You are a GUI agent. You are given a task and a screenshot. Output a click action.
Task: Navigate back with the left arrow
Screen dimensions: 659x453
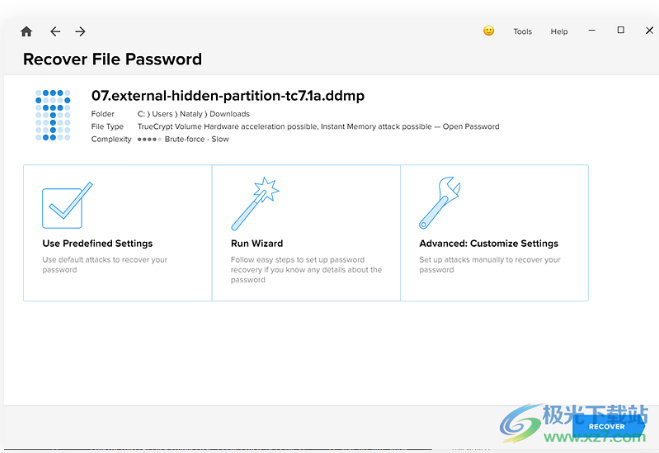[x=55, y=32]
